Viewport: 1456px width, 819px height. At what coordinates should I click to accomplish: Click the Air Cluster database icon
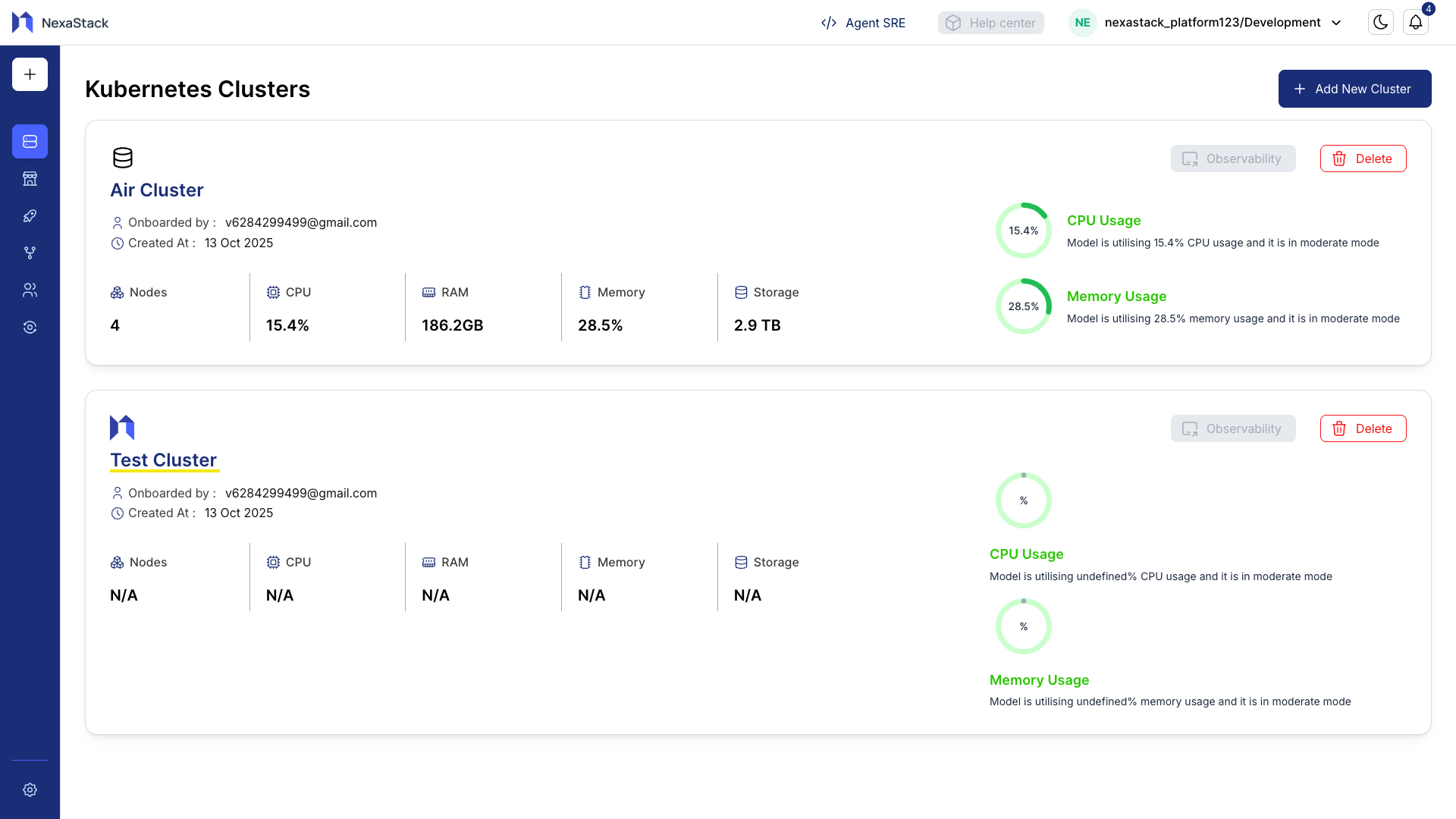click(x=122, y=158)
